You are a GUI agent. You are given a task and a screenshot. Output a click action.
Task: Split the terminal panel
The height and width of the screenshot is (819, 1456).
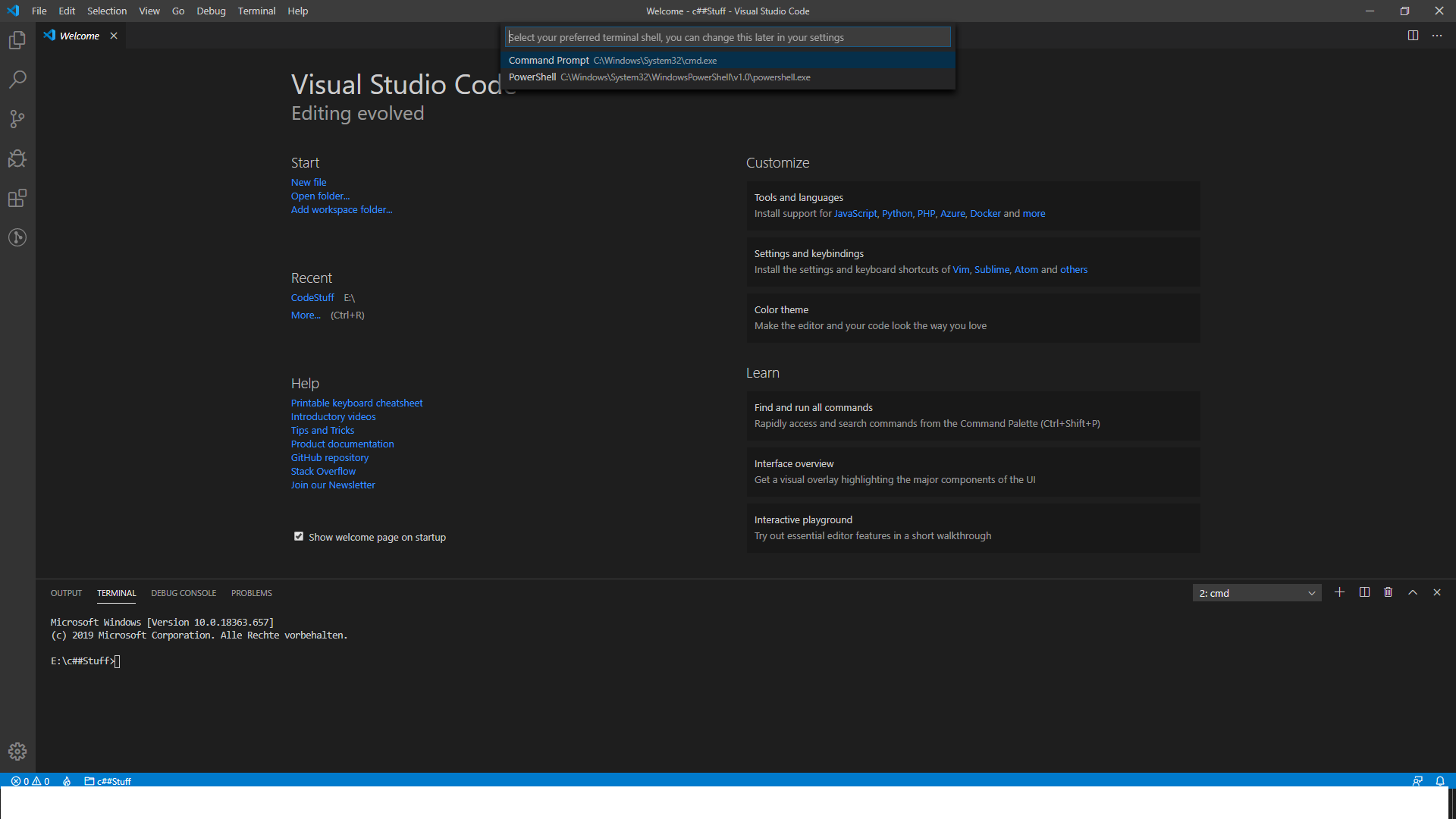pyautogui.click(x=1364, y=592)
